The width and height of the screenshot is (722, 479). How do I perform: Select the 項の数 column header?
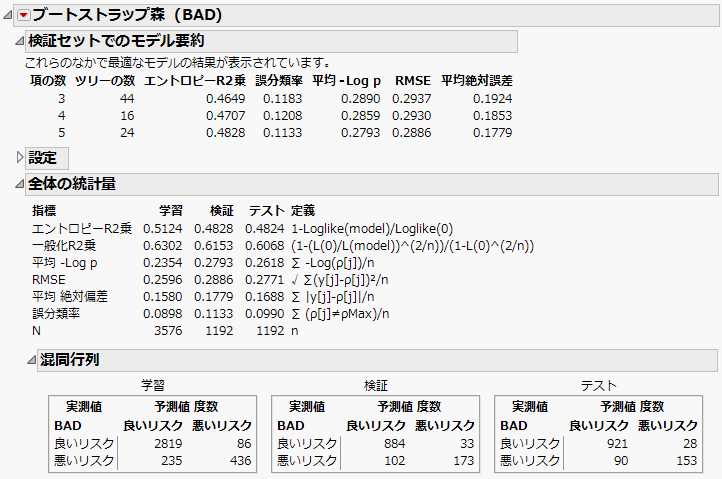point(45,80)
